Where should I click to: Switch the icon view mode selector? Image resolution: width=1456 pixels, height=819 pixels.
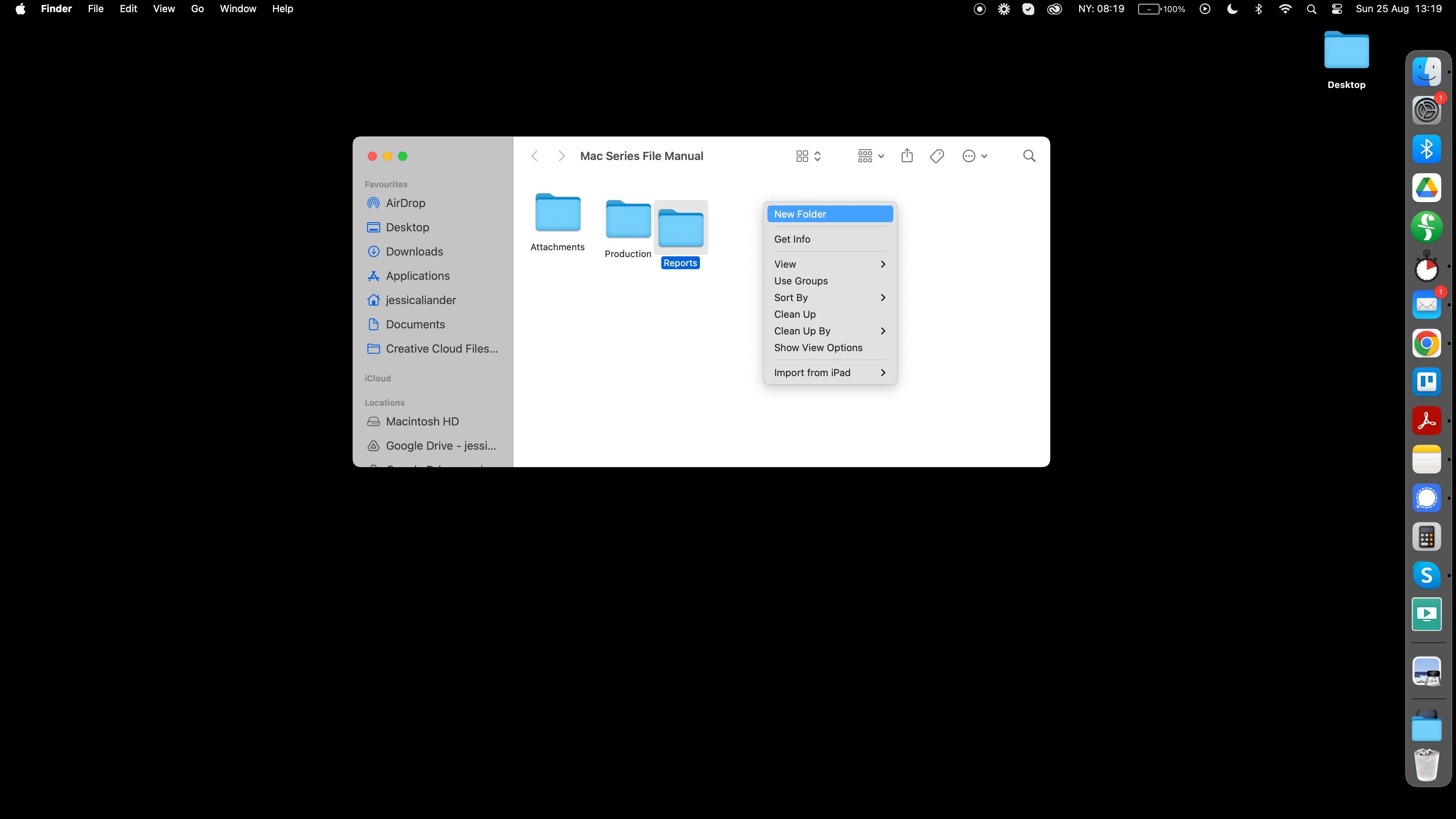pos(808,156)
